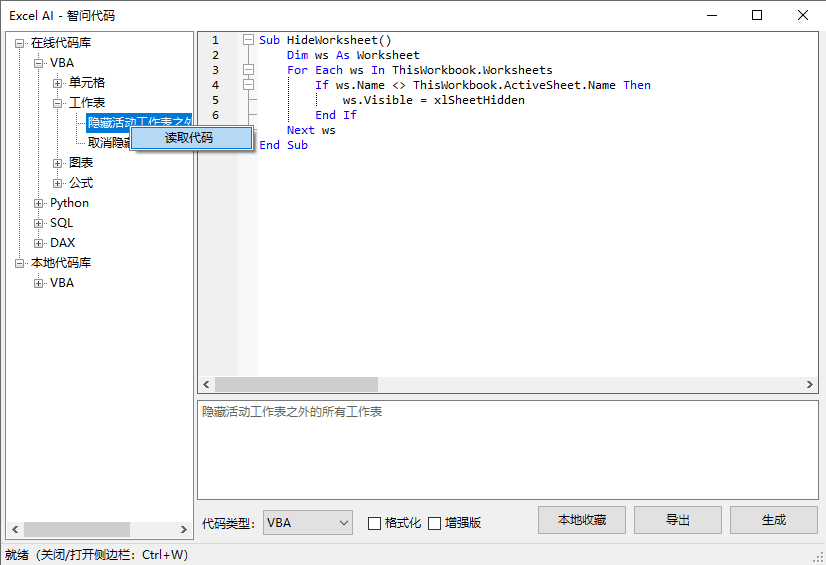The width and height of the screenshot is (826, 565).
Task: Click the 生成 button
Action: (x=773, y=520)
